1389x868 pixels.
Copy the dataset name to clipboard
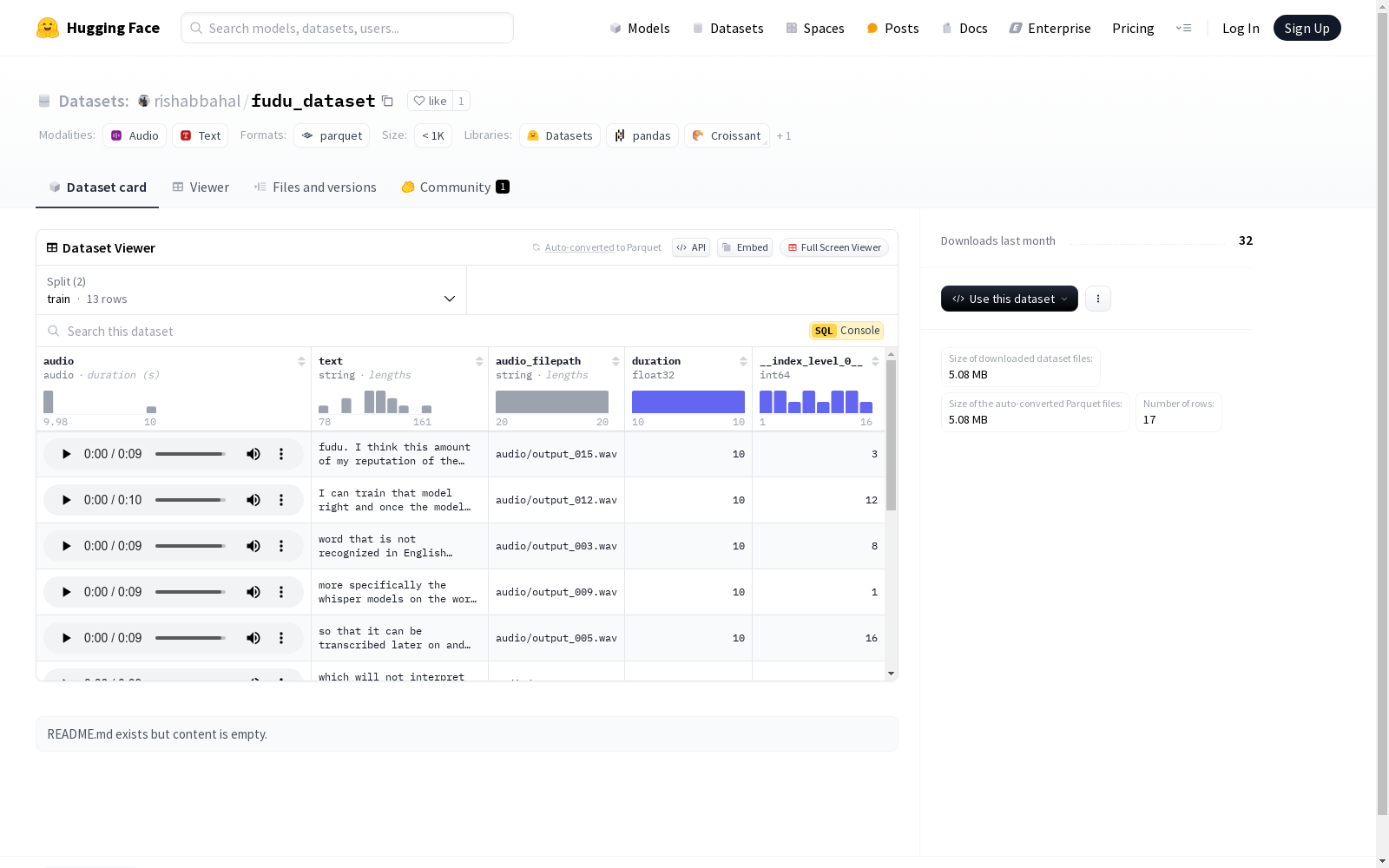click(388, 102)
